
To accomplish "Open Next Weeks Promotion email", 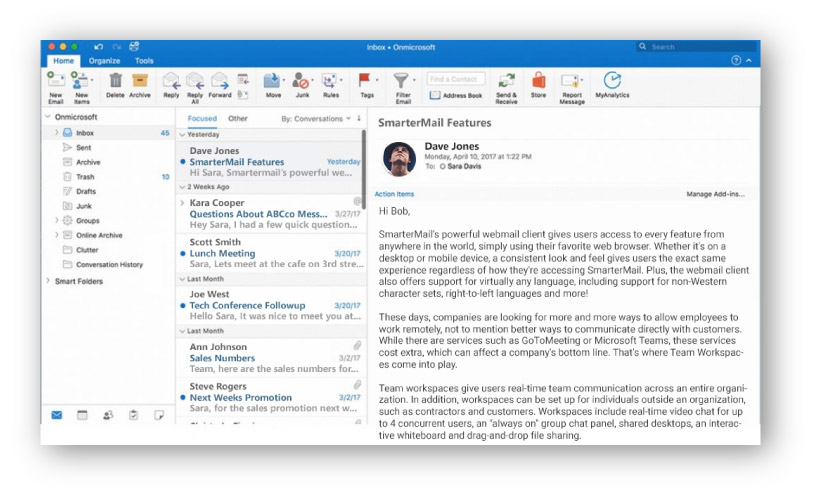I will [271, 397].
